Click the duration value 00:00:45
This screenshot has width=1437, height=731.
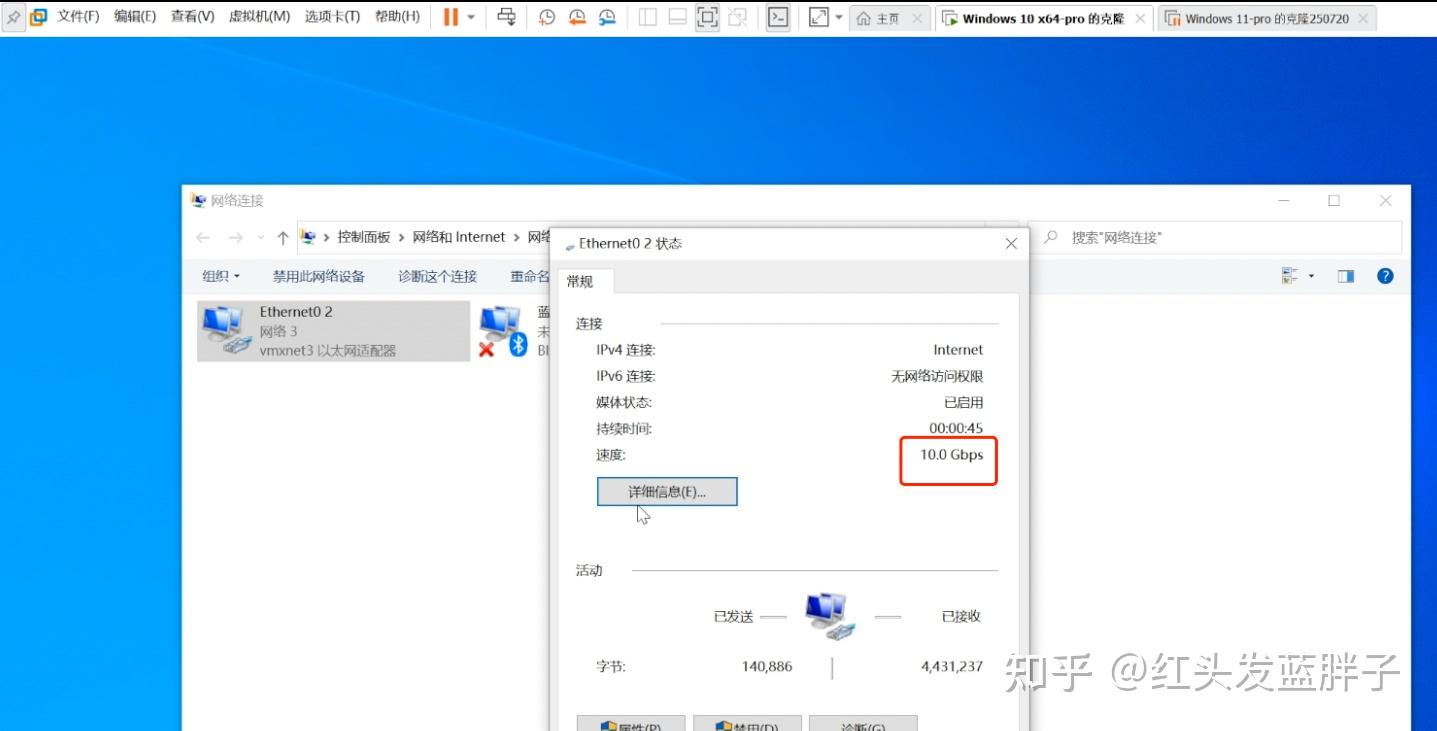(956, 428)
